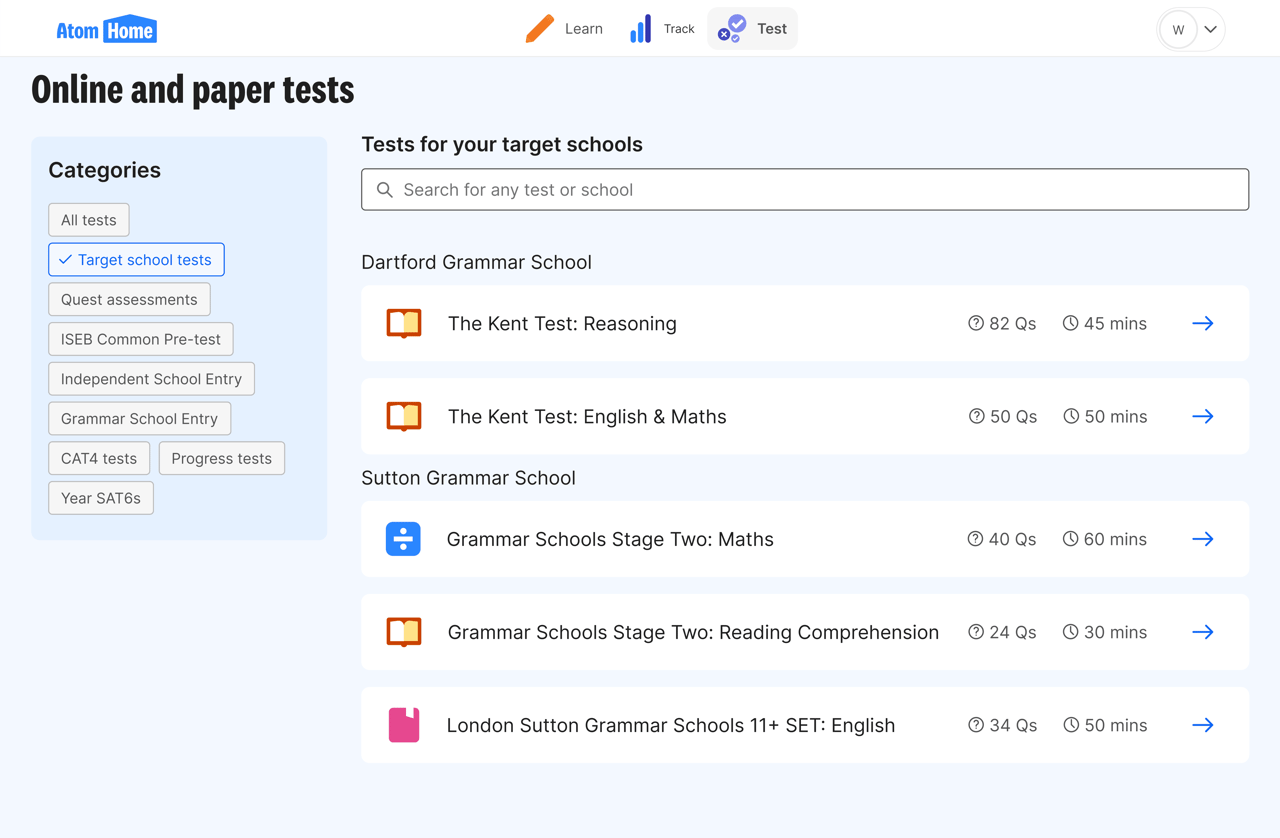The height and width of the screenshot is (838, 1280).
Task: Toggle the Quest assessments category filter
Action: [x=129, y=300]
